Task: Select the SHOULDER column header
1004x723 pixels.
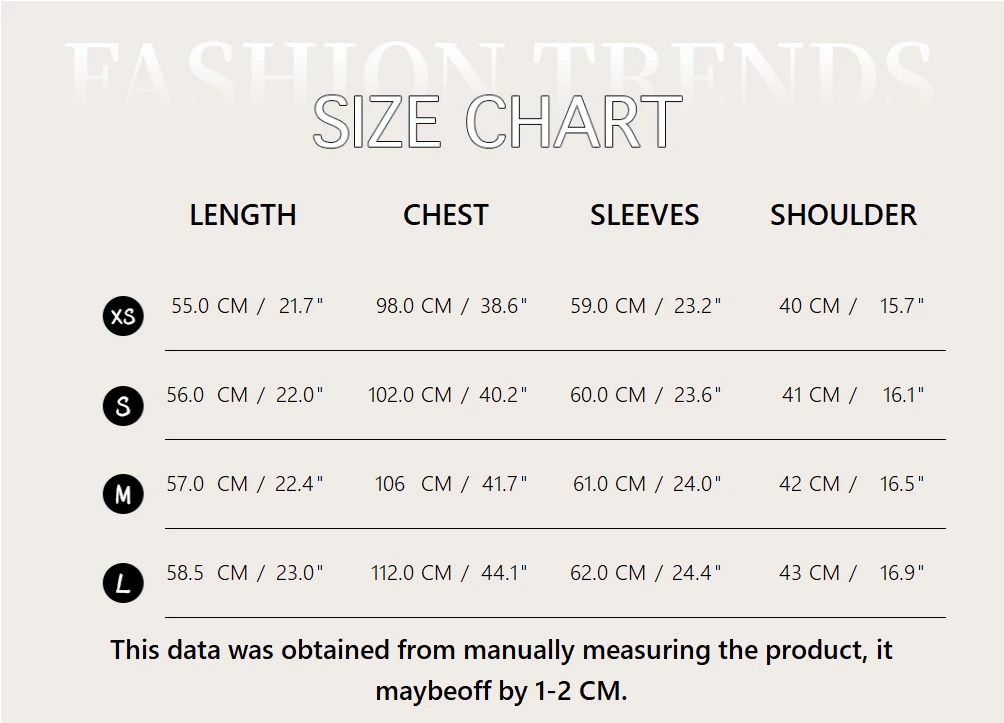Action: [843, 215]
